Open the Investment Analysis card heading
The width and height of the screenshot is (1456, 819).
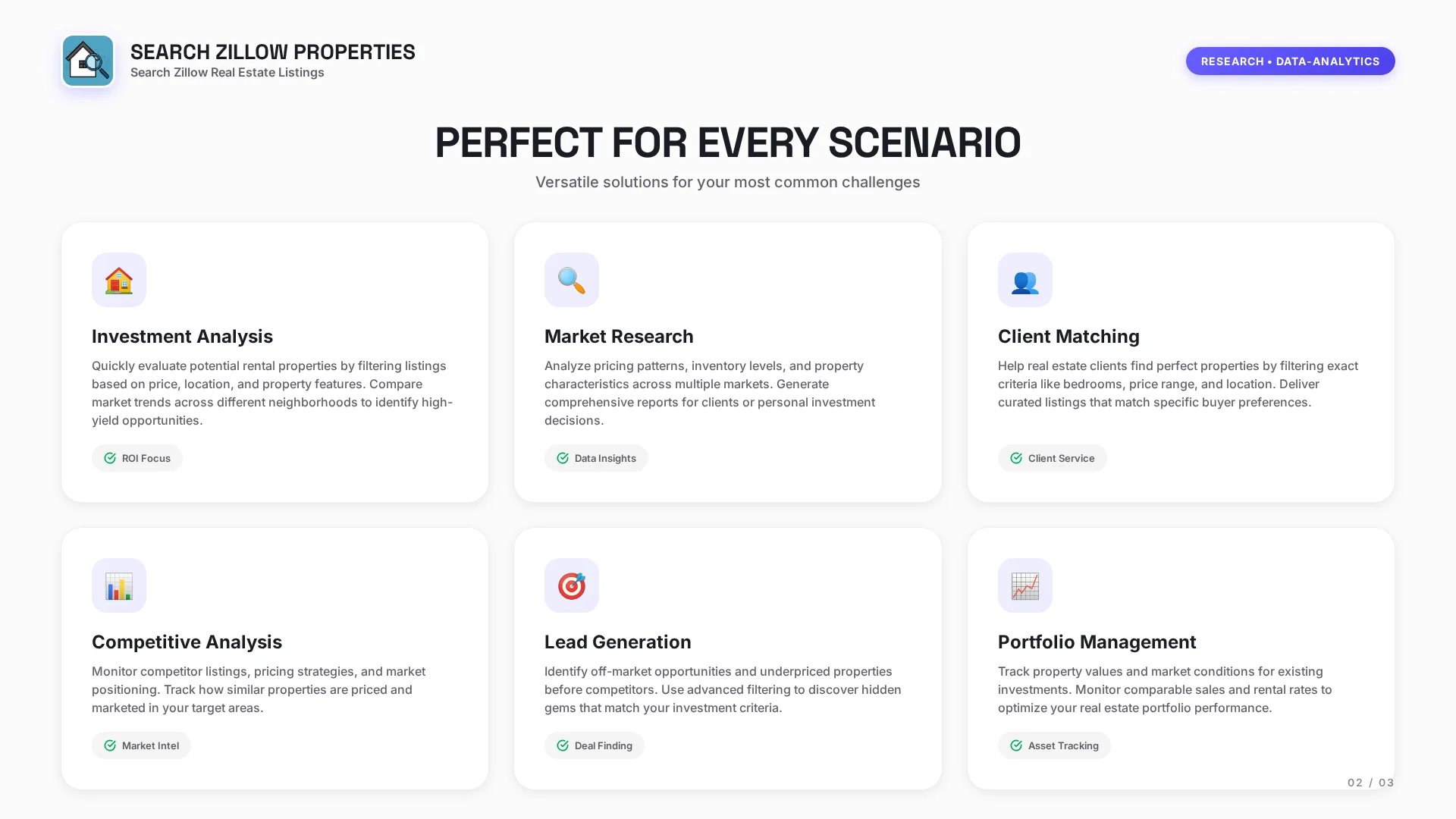point(182,336)
